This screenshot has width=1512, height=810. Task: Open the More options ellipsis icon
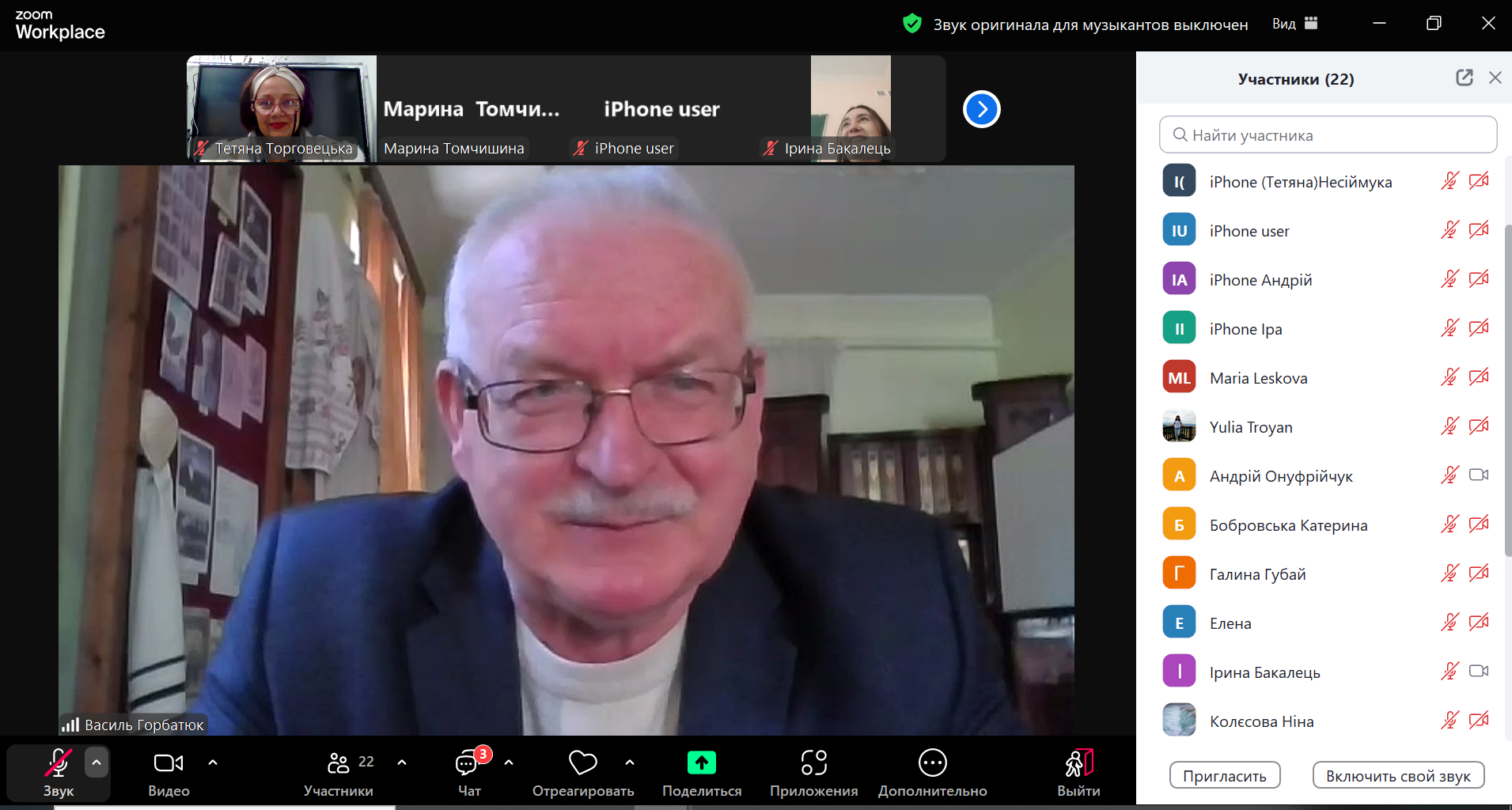932,763
